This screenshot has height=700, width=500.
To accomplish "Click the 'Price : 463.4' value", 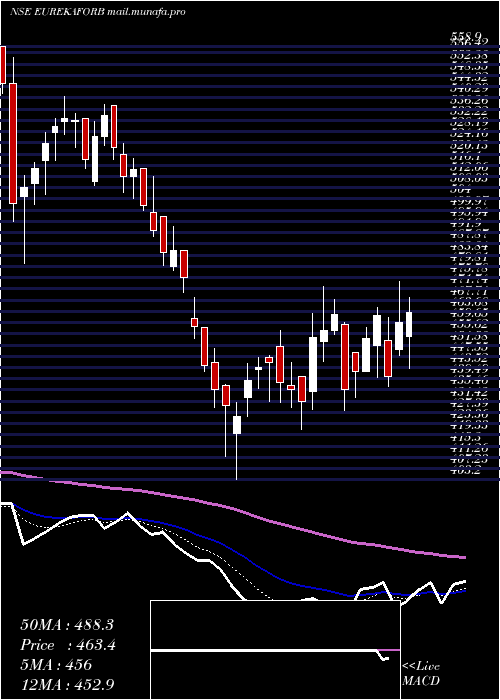I will [68, 645].
